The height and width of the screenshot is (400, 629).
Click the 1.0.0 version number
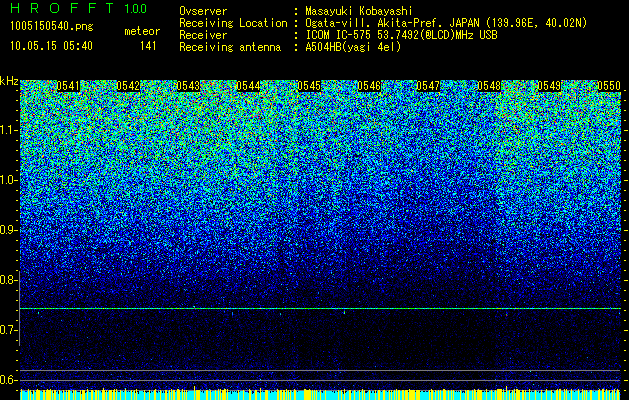click(x=136, y=9)
